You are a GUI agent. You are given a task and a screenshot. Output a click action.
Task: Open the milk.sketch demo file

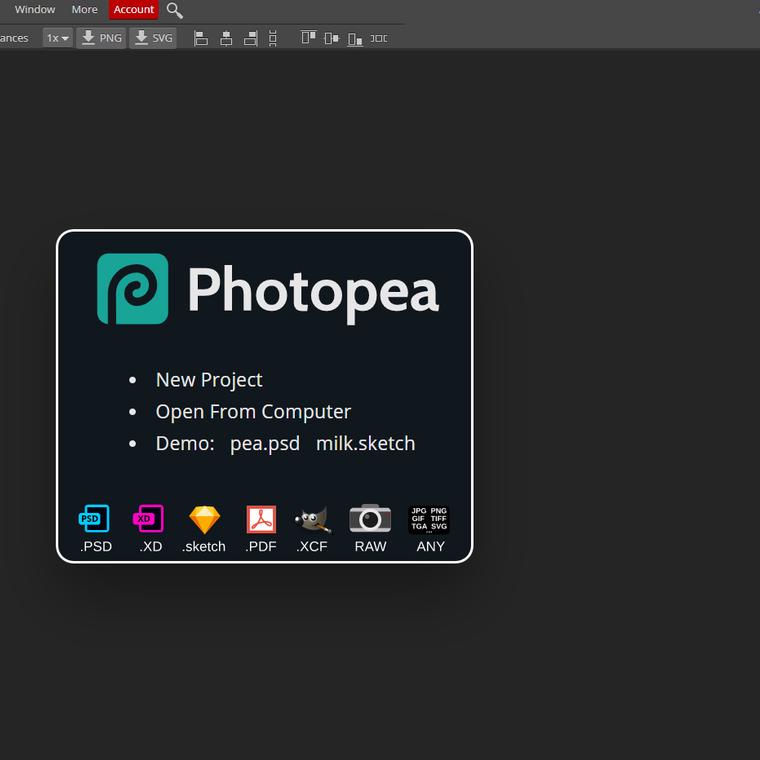pyautogui.click(x=365, y=443)
